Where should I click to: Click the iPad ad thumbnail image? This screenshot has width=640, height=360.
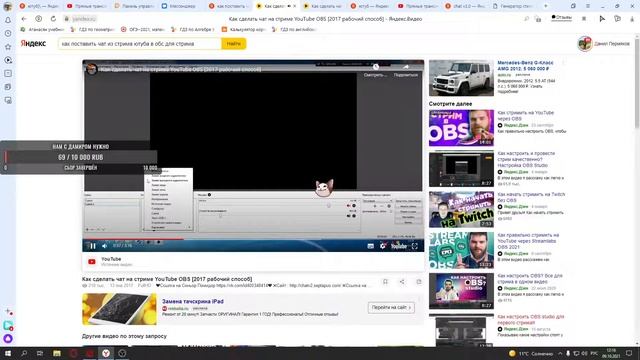tap(119, 309)
